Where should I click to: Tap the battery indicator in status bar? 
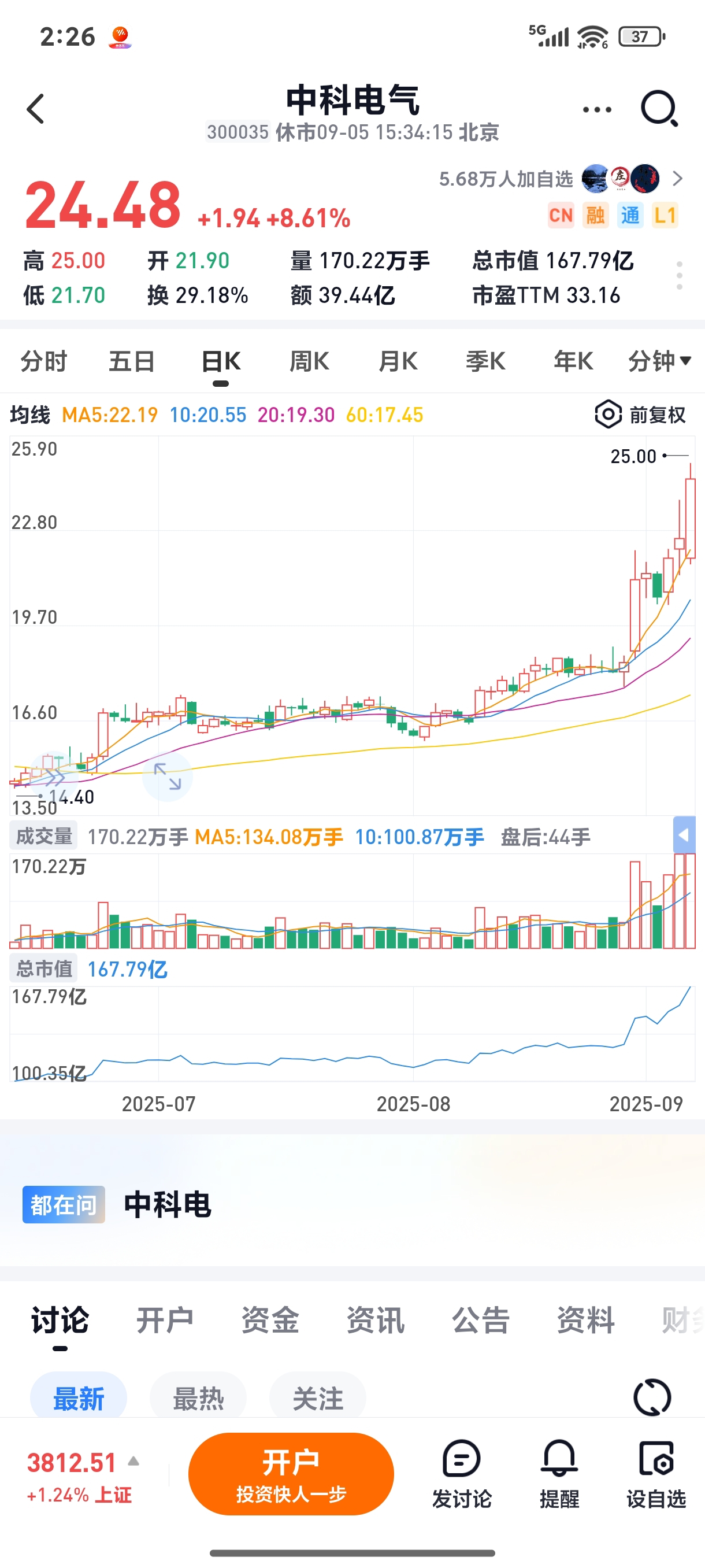(642, 36)
